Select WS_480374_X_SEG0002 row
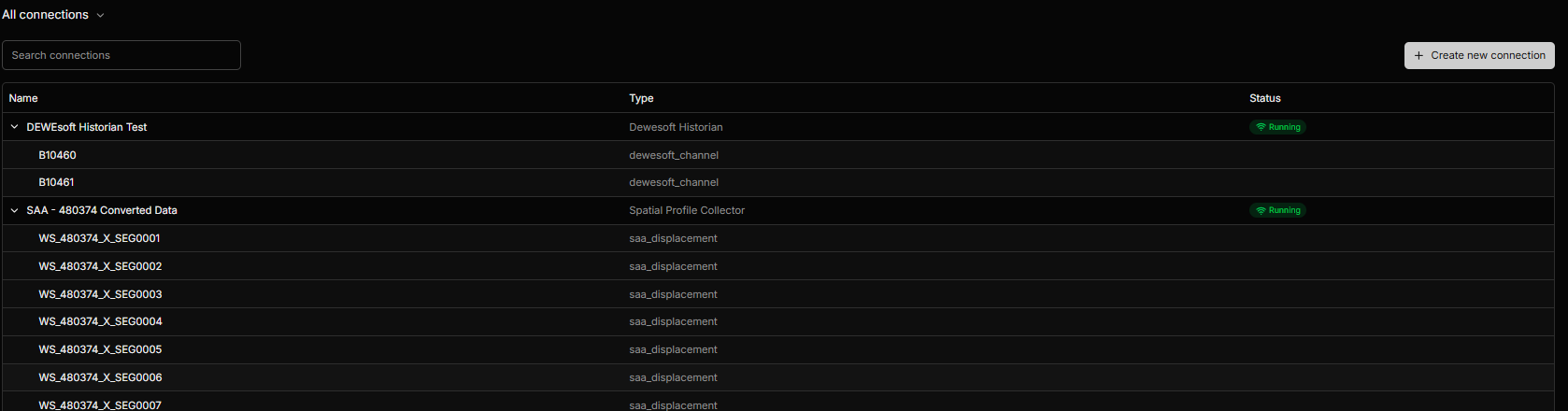This screenshot has height=411, width=1568. coord(777,266)
